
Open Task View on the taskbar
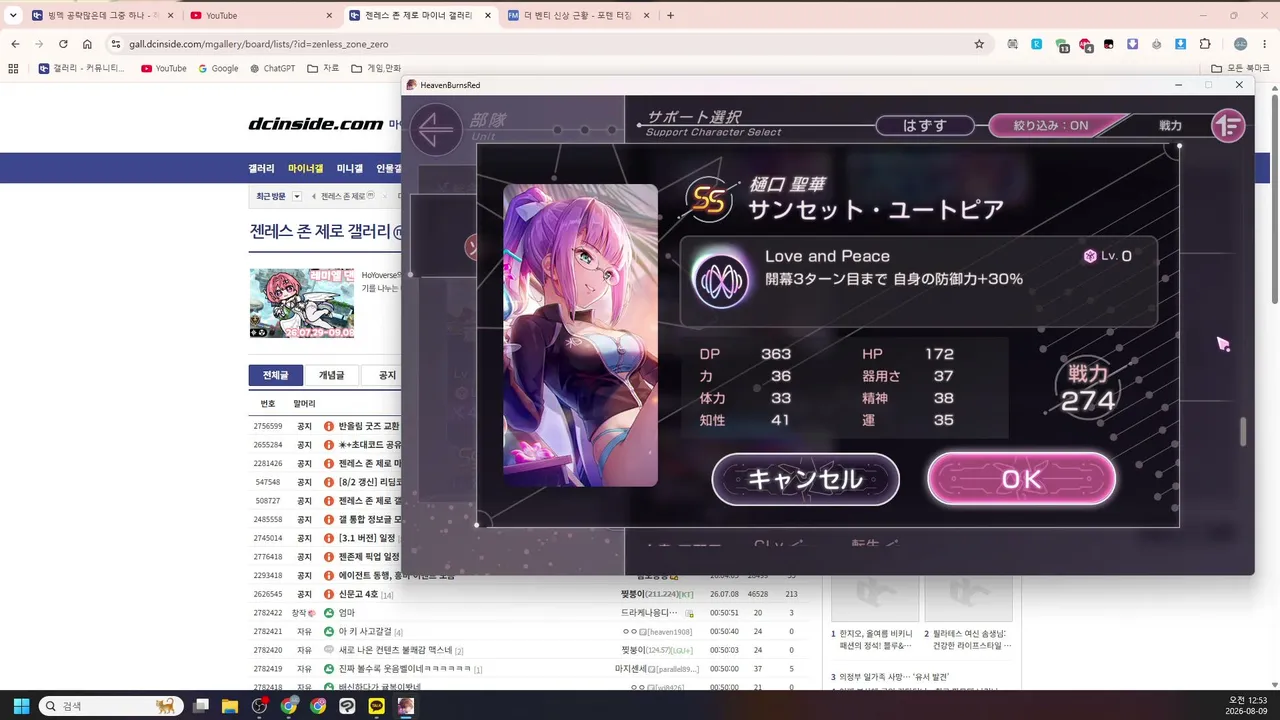[x=201, y=706]
